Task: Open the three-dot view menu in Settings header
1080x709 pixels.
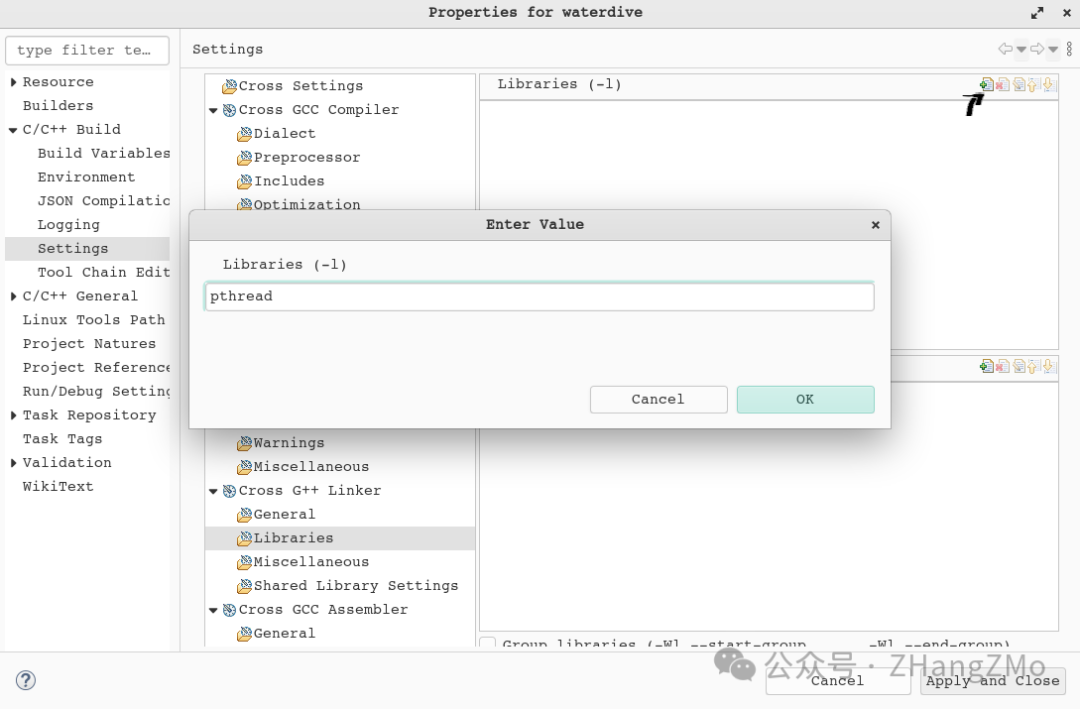Action: (x=1069, y=49)
